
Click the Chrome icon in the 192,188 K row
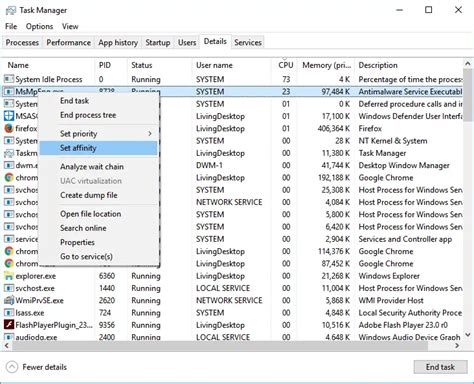coord(9,178)
